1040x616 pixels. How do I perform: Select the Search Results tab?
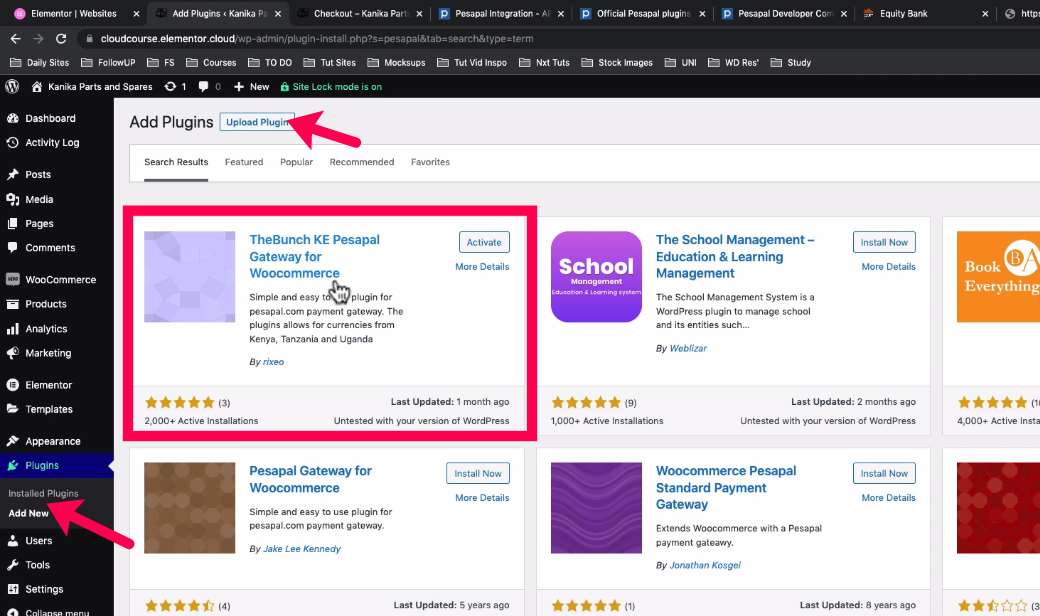176,162
